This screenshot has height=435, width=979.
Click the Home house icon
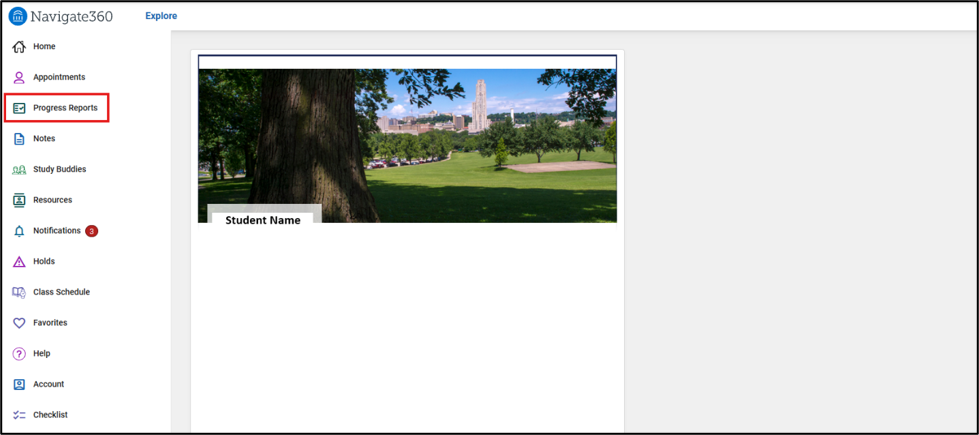[x=19, y=47]
